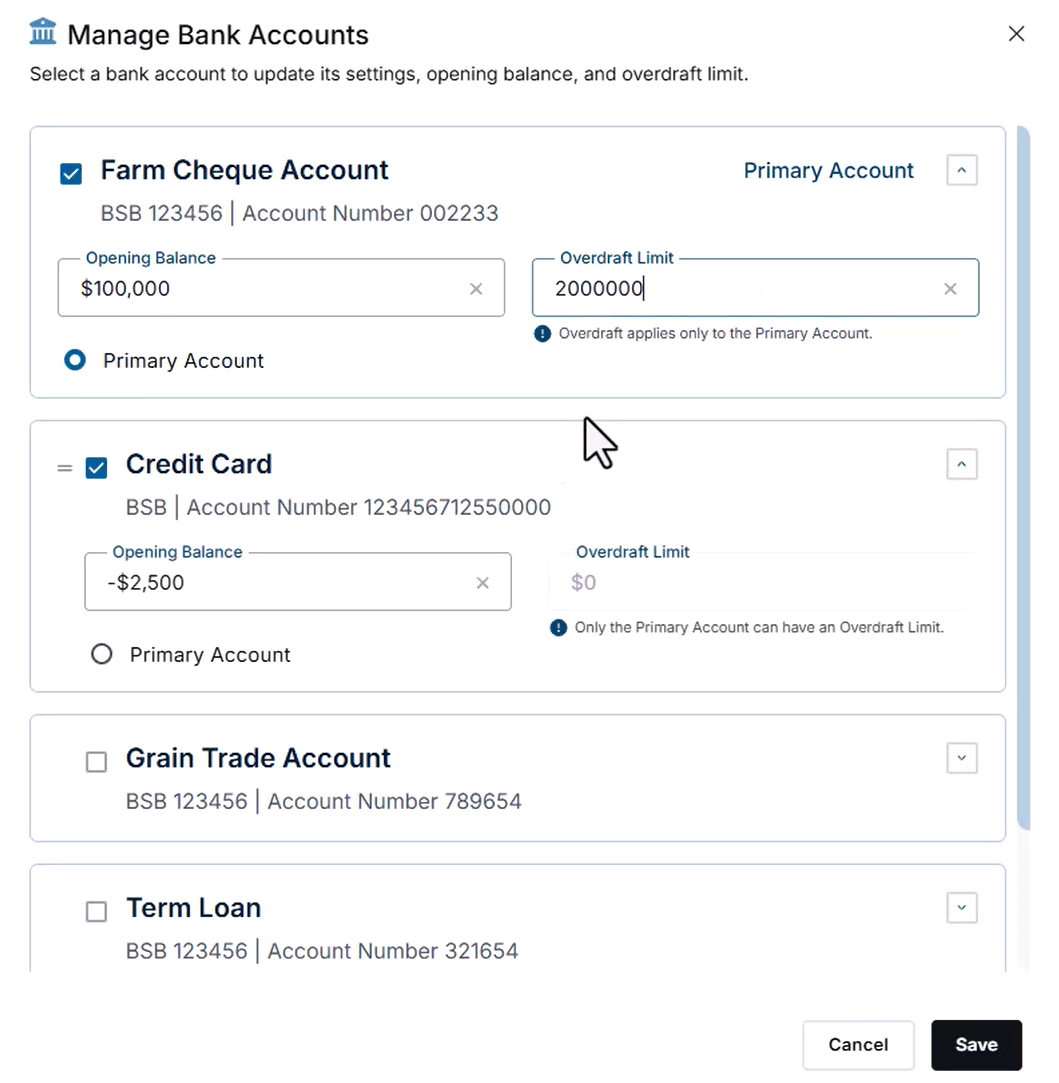Viewport: 1059px width, 1083px height.
Task: Click text BSB 123456 | Account Number 002233
Action: coord(299,213)
